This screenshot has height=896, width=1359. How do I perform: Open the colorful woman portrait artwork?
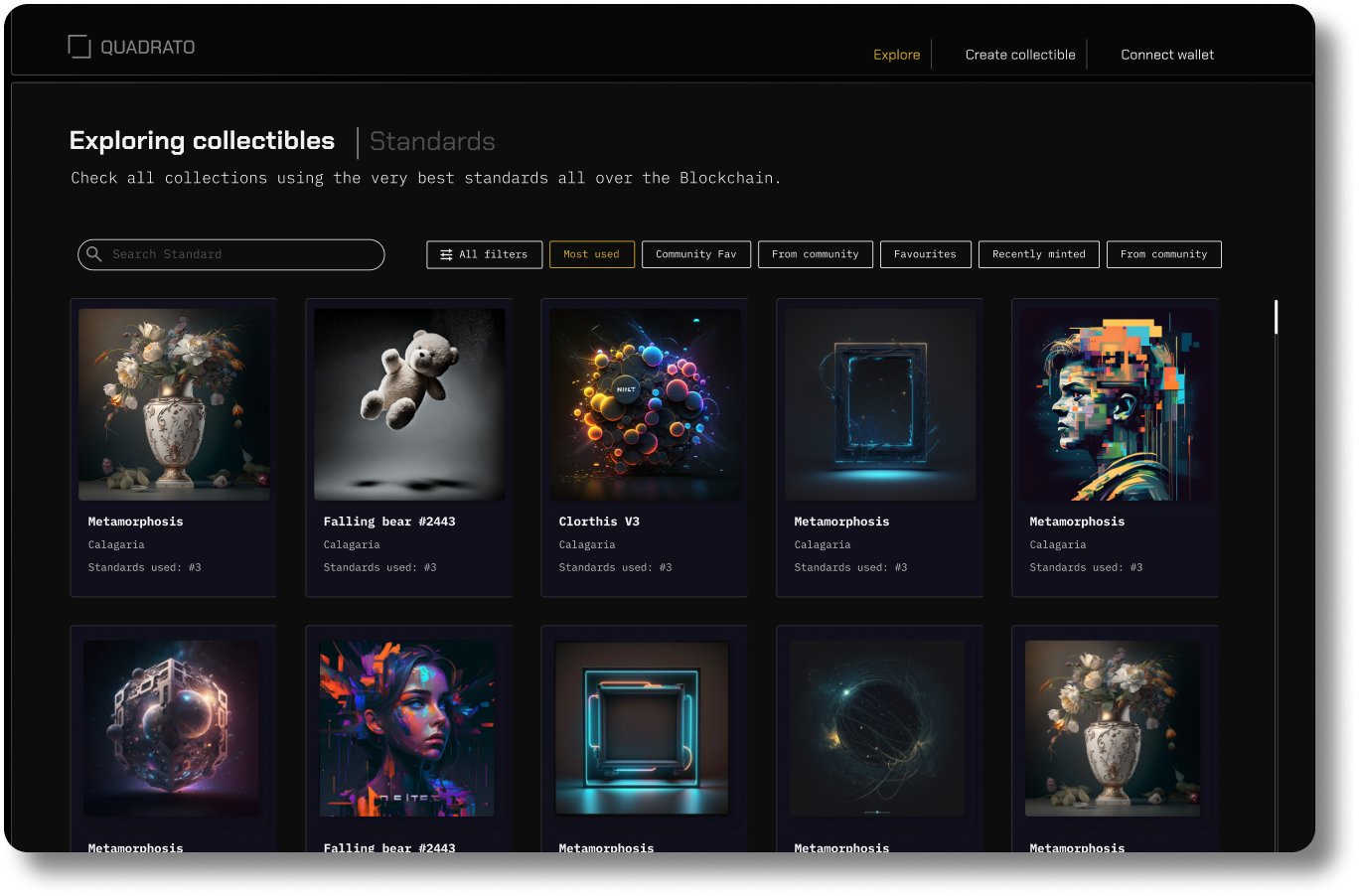[407, 728]
